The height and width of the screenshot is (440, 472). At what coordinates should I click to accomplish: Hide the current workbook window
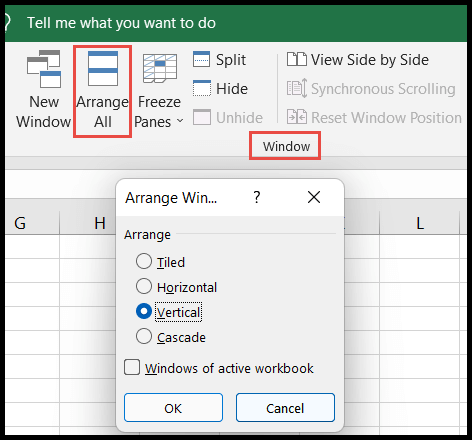coord(220,89)
